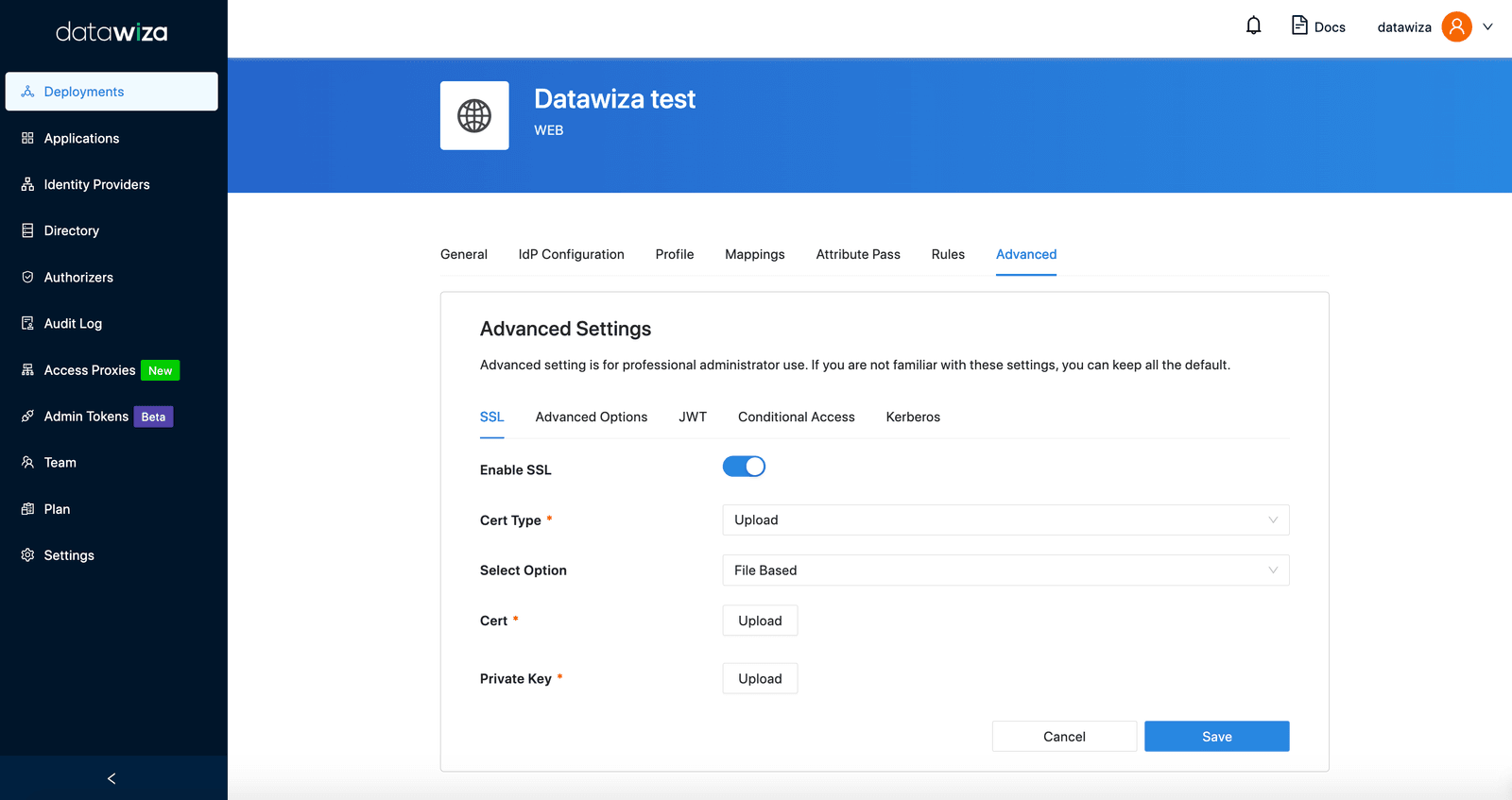Open the Attribute Pass tab
Screen dimensions: 1512x800
tap(858, 254)
